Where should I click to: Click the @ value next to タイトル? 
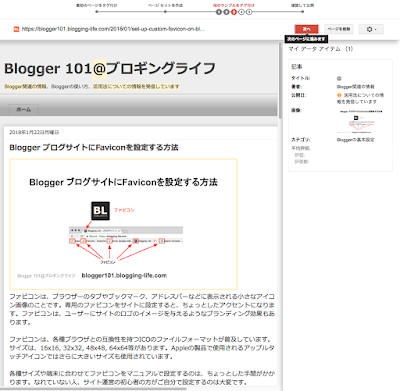coord(339,79)
